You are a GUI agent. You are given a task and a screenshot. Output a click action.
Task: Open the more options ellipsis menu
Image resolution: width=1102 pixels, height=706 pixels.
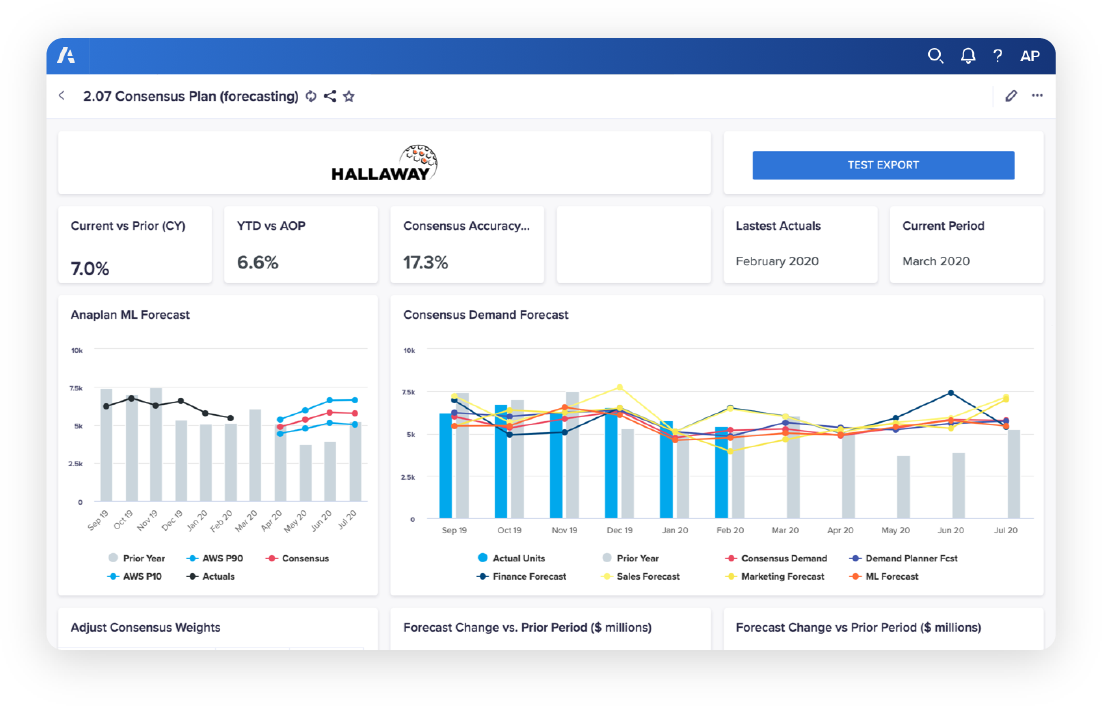coord(1037,96)
